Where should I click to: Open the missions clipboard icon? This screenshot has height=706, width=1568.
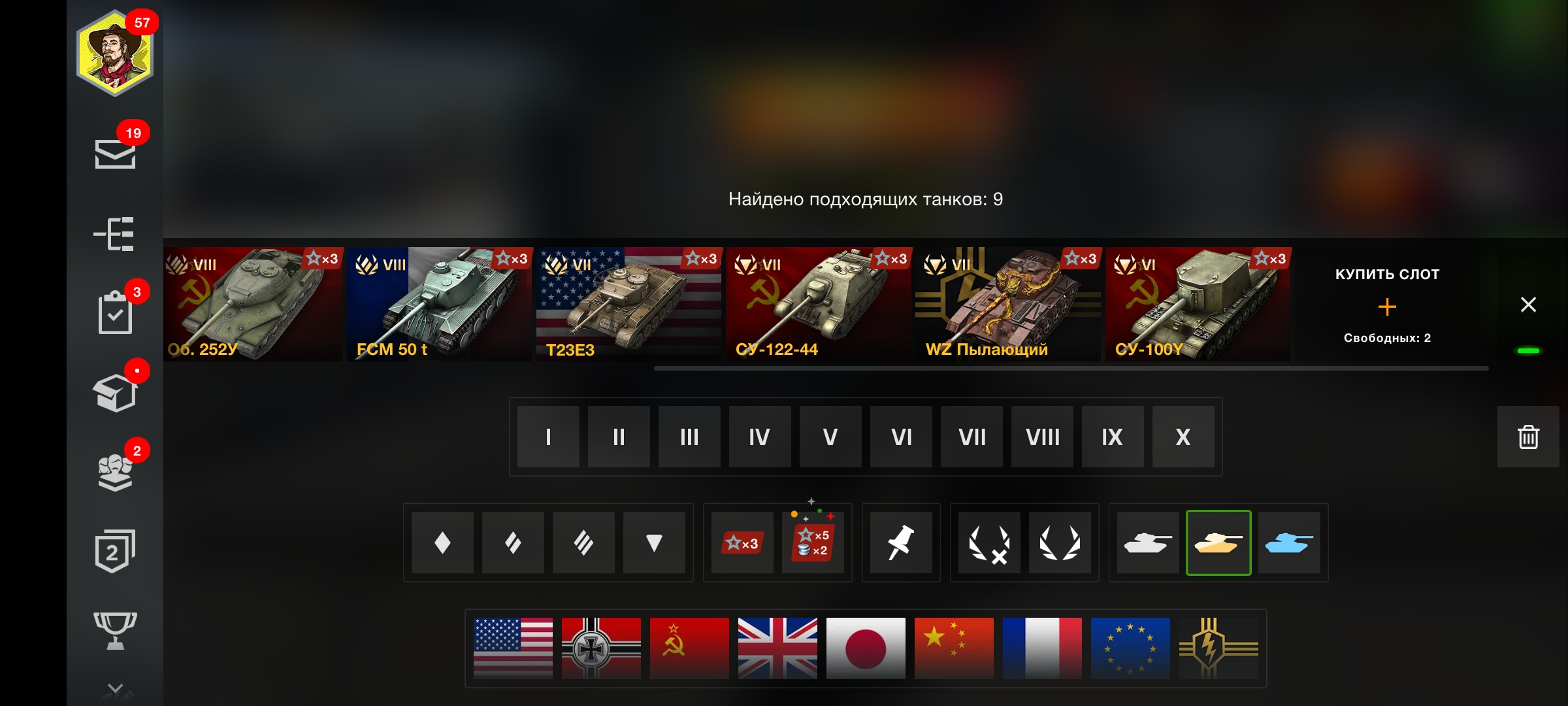(115, 313)
